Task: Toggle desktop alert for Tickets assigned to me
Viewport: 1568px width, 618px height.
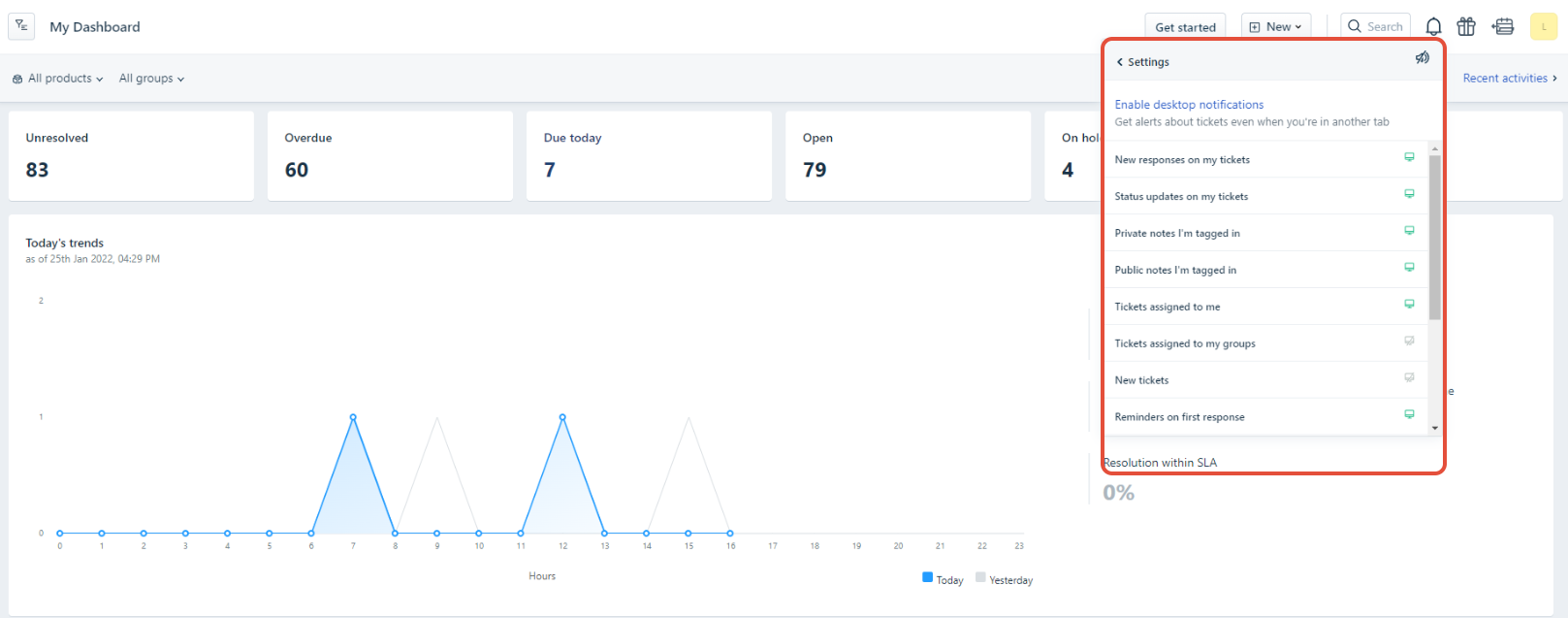Action: pos(1409,305)
